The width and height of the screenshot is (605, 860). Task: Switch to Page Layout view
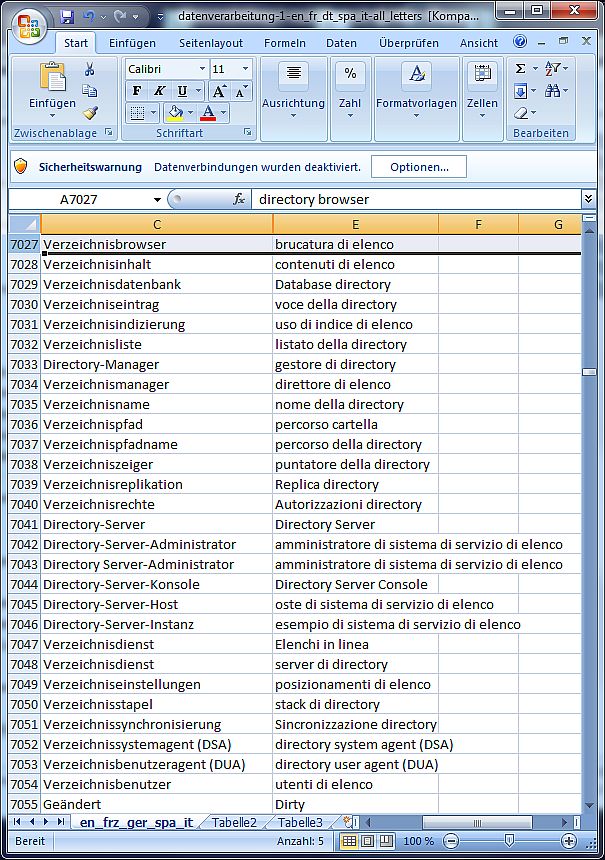click(367, 841)
